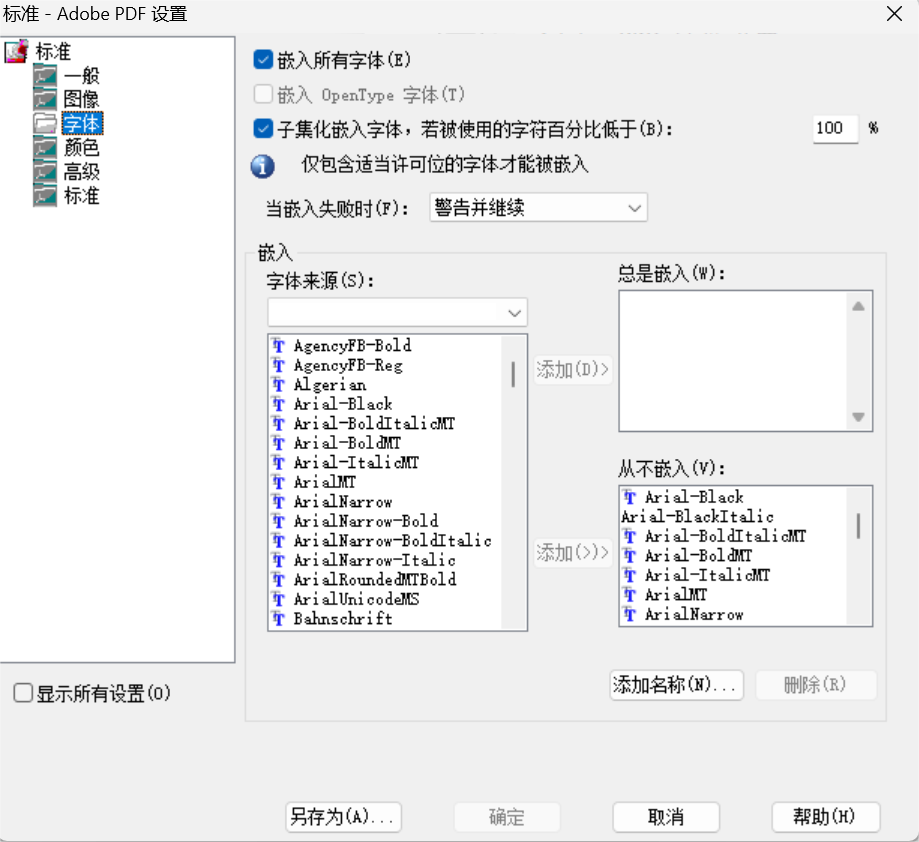Select 字体 in the settings tree
The height and width of the screenshot is (842, 919).
82,124
